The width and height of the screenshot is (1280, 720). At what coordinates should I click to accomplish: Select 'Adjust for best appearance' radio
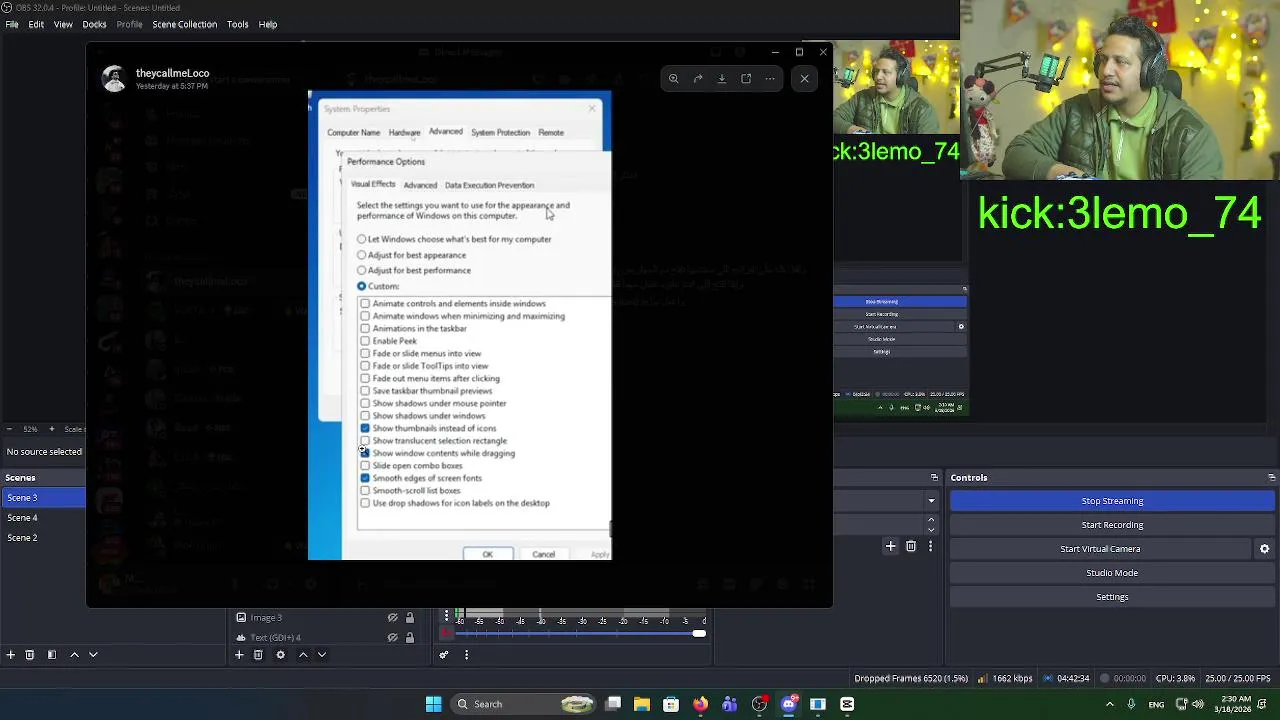click(x=362, y=255)
